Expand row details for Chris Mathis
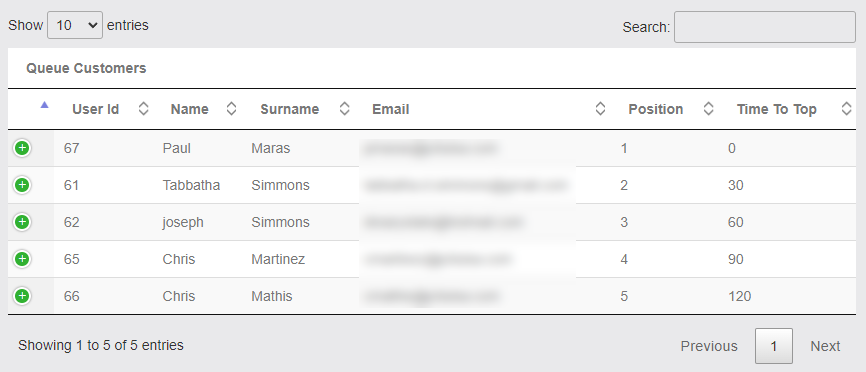The height and width of the screenshot is (372, 866). pyautogui.click(x=22, y=296)
